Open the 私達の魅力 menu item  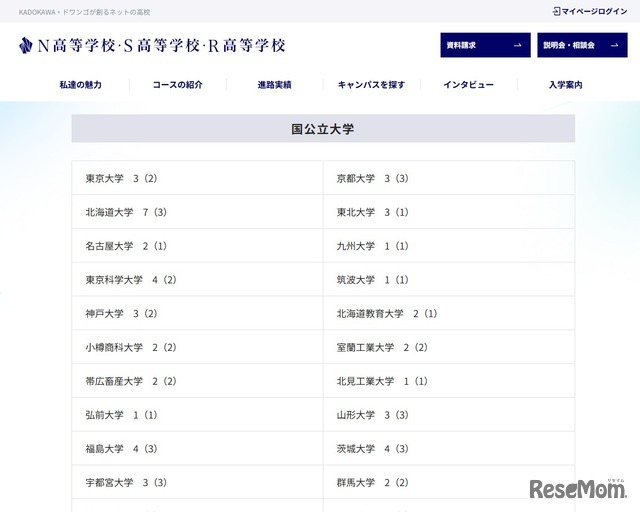80,85
